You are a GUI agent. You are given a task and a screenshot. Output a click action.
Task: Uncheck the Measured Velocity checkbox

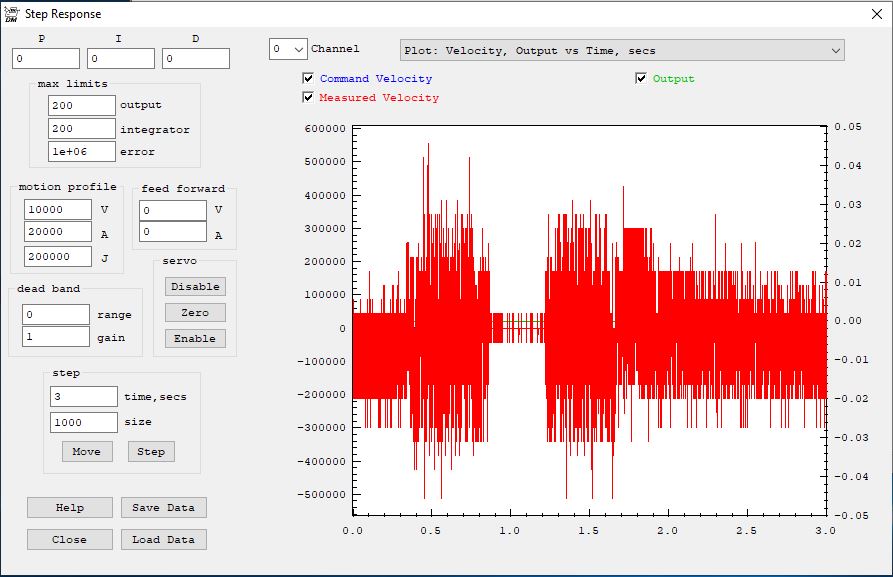tap(309, 98)
